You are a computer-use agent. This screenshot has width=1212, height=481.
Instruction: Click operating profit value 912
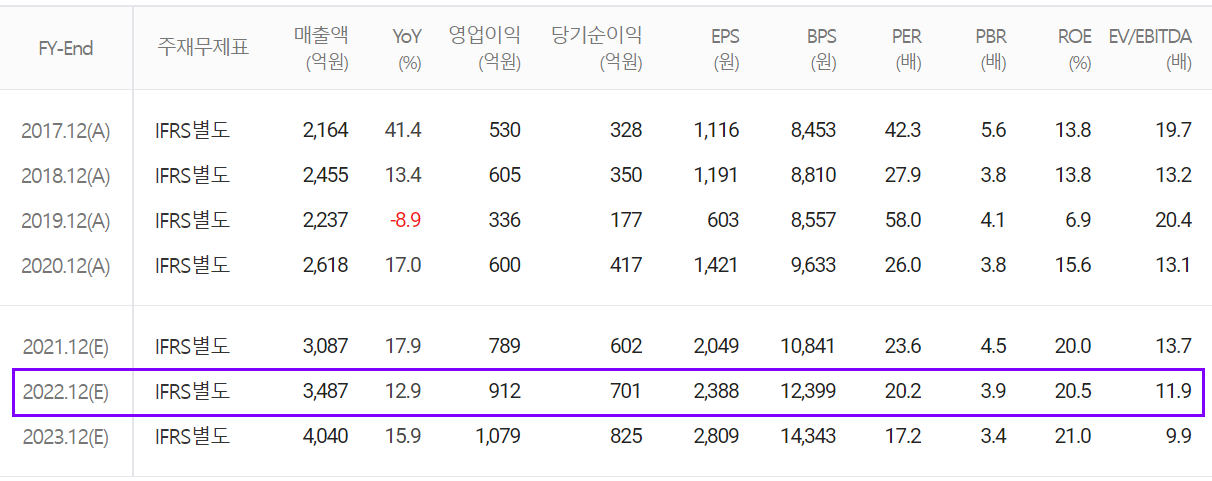pyautogui.click(x=505, y=391)
